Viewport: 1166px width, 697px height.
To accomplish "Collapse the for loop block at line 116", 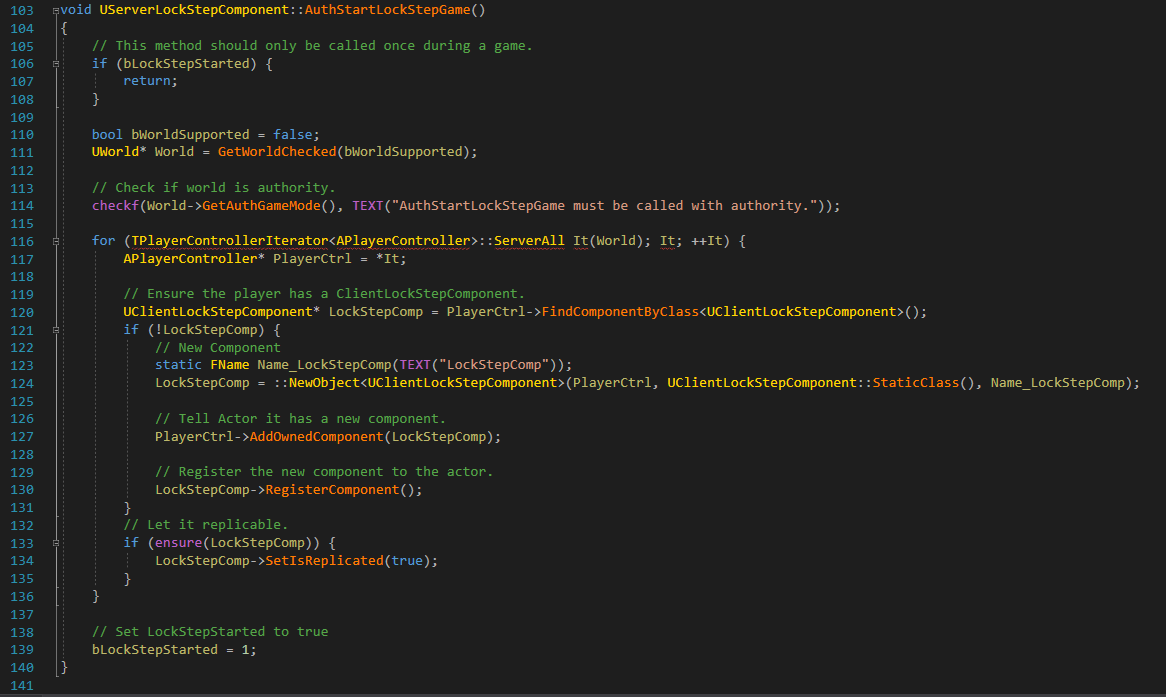I will click(x=55, y=241).
